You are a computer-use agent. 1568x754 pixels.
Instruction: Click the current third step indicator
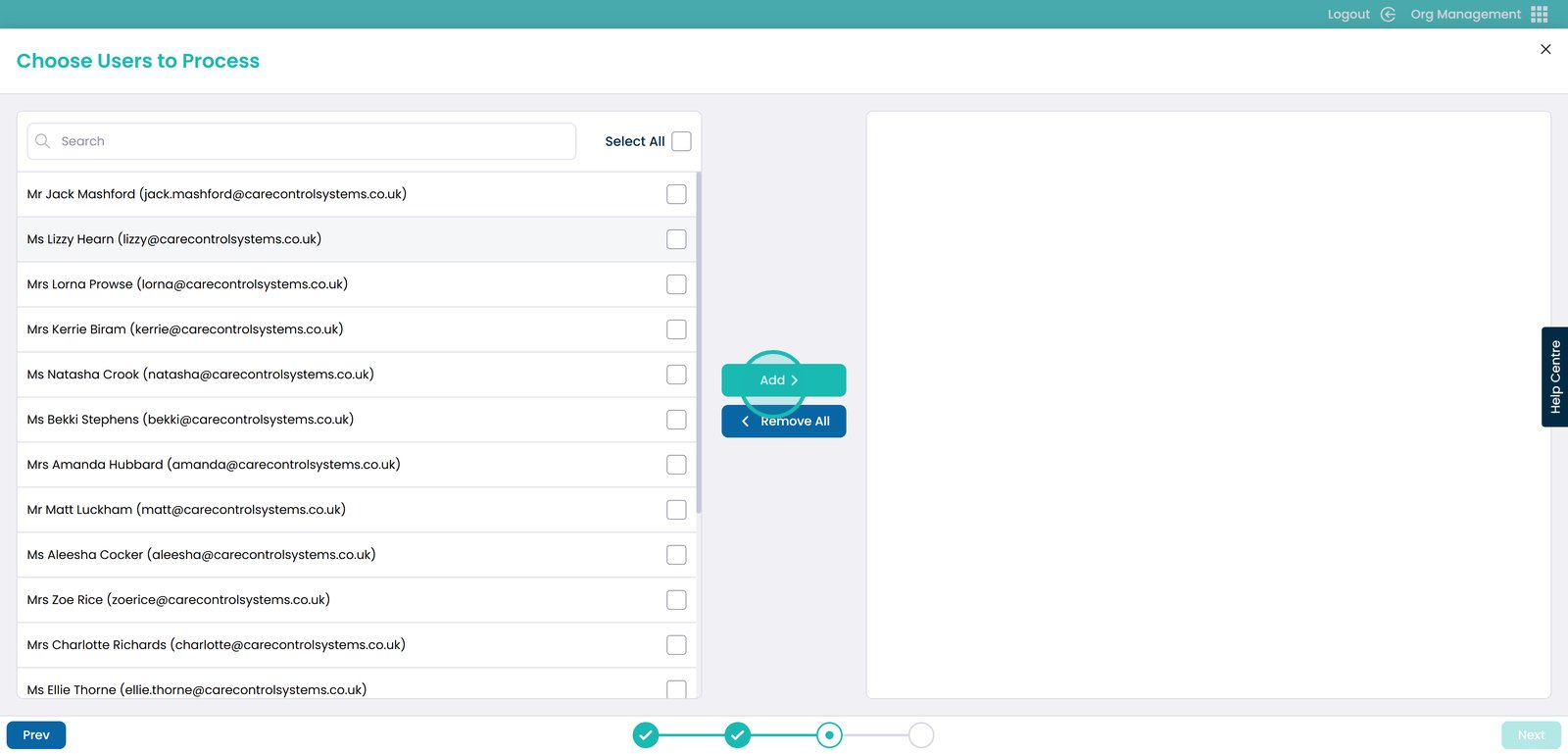(829, 734)
